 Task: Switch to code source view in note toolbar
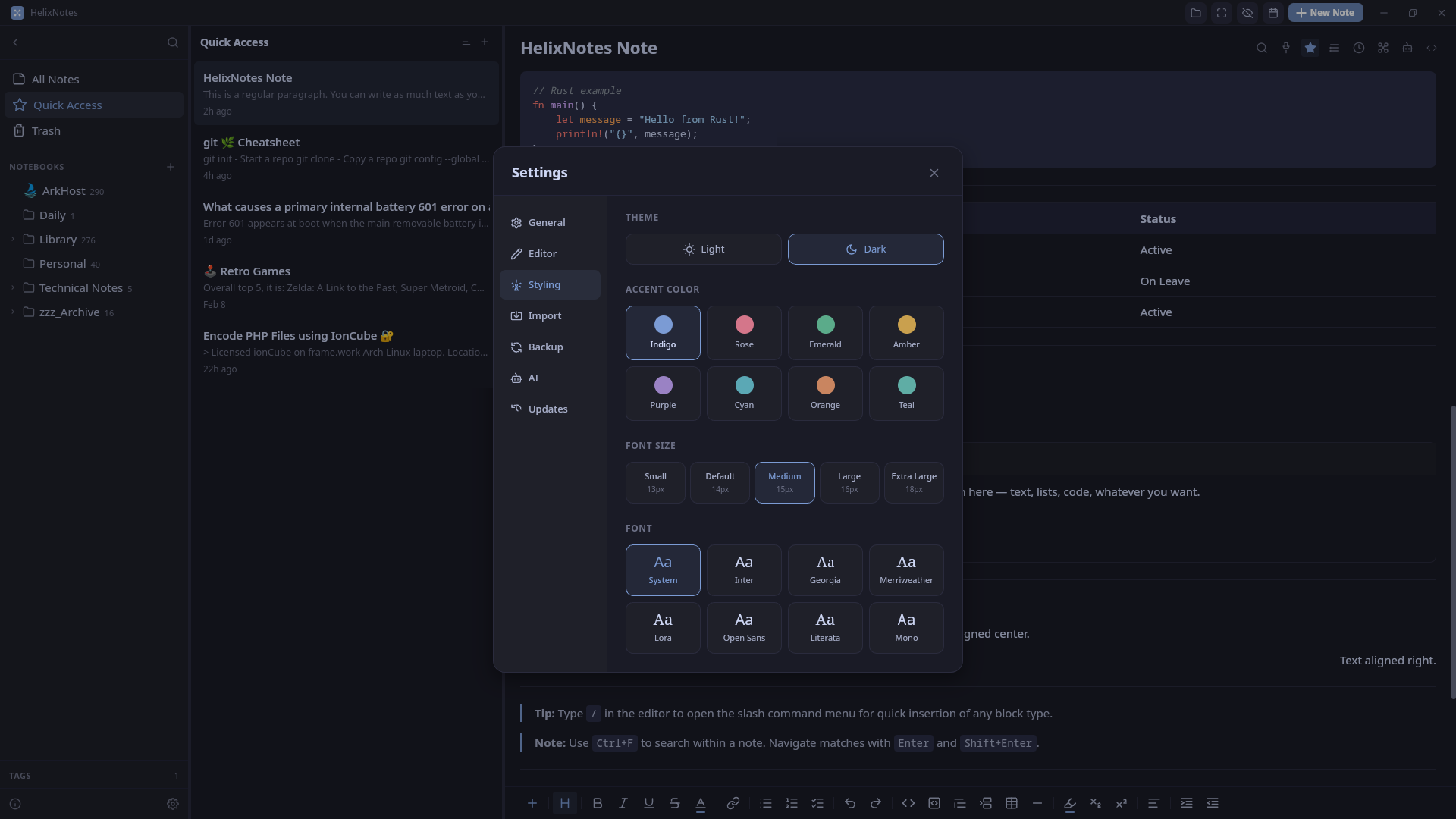point(1432,47)
